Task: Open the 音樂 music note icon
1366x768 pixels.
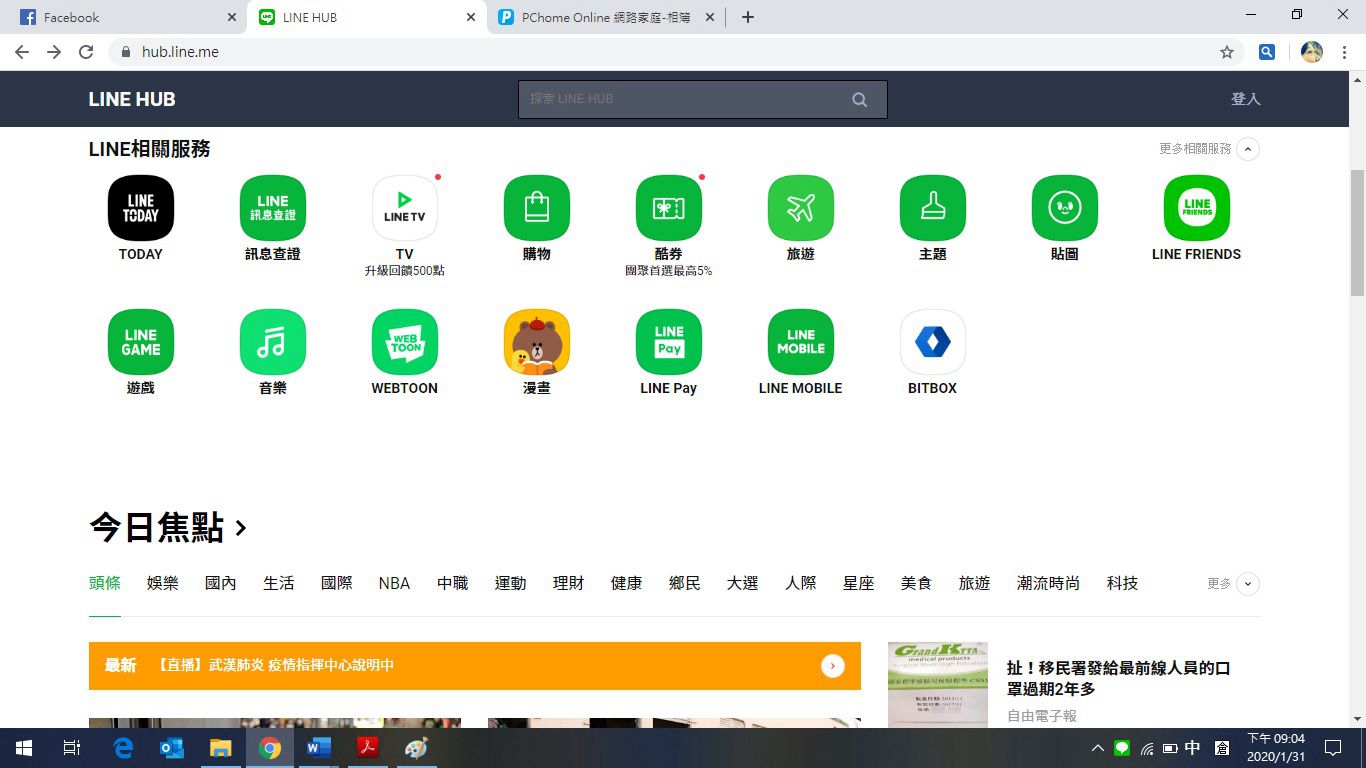Action: [273, 342]
